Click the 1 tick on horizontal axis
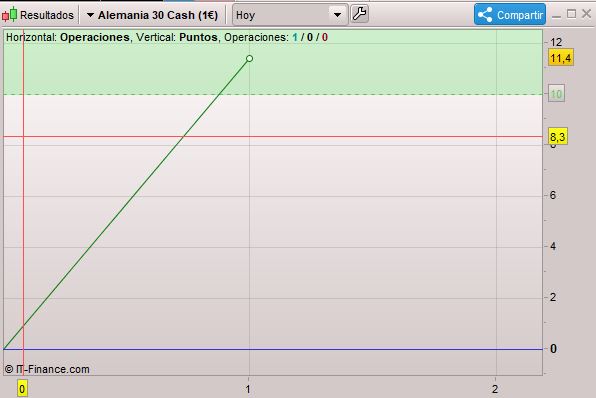The height and width of the screenshot is (398, 596). [248, 389]
